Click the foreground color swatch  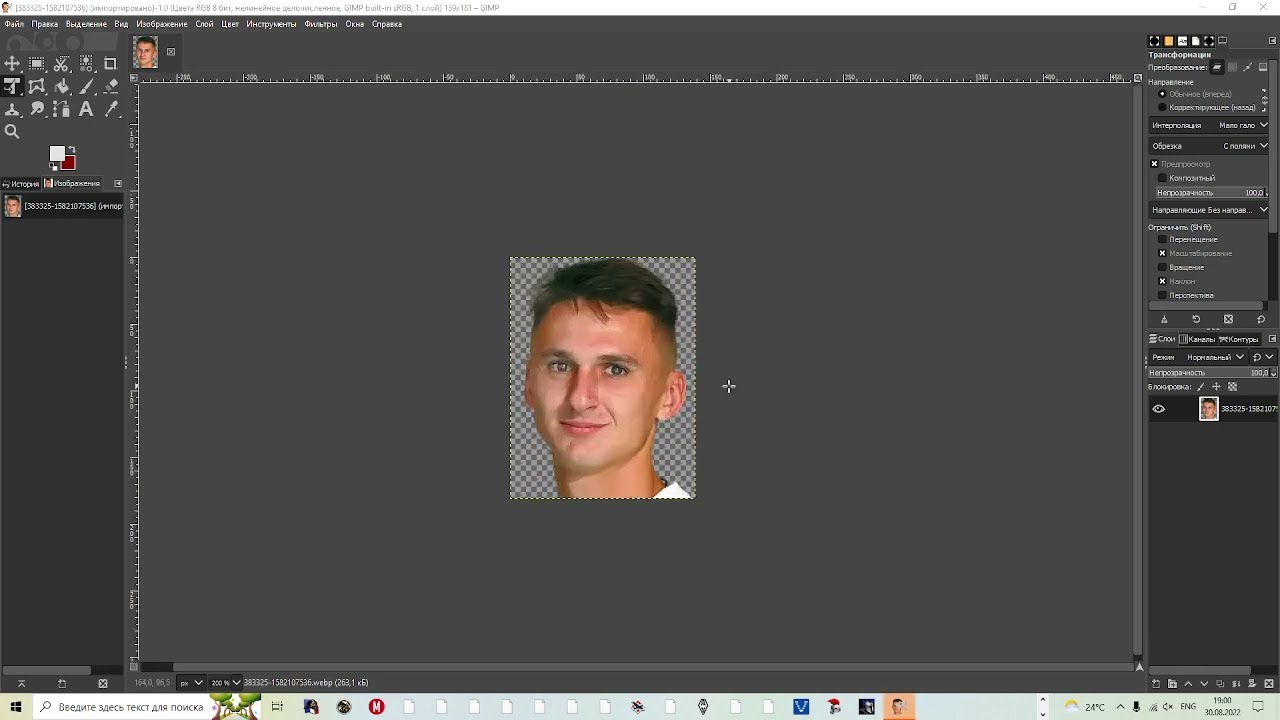pyautogui.click(x=57, y=153)
